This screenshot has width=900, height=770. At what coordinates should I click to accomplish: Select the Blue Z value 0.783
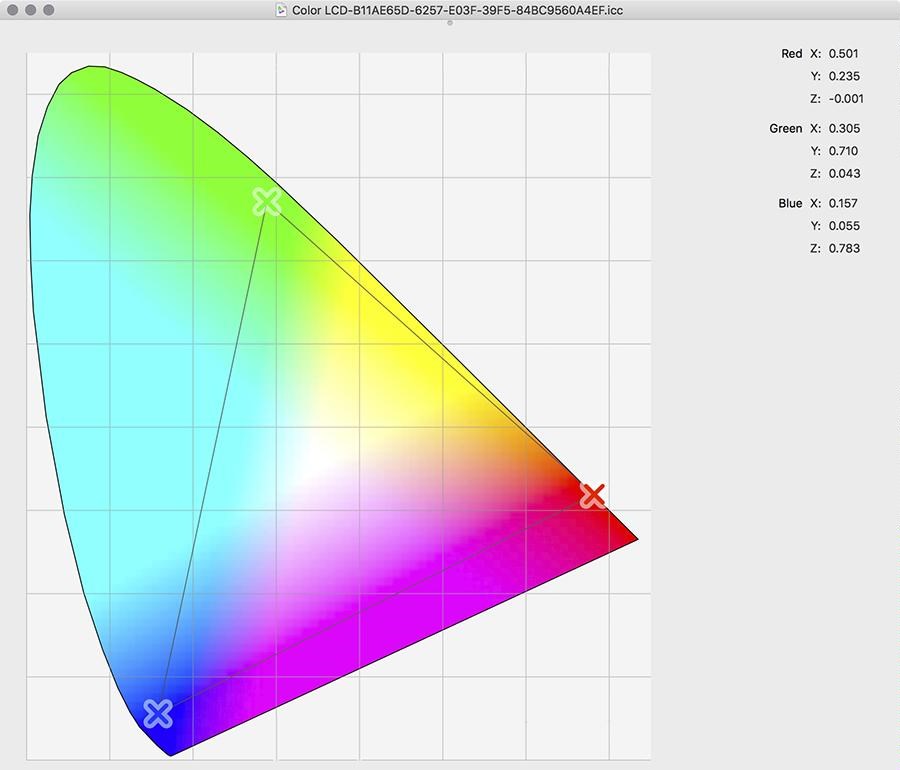[844, 248]
